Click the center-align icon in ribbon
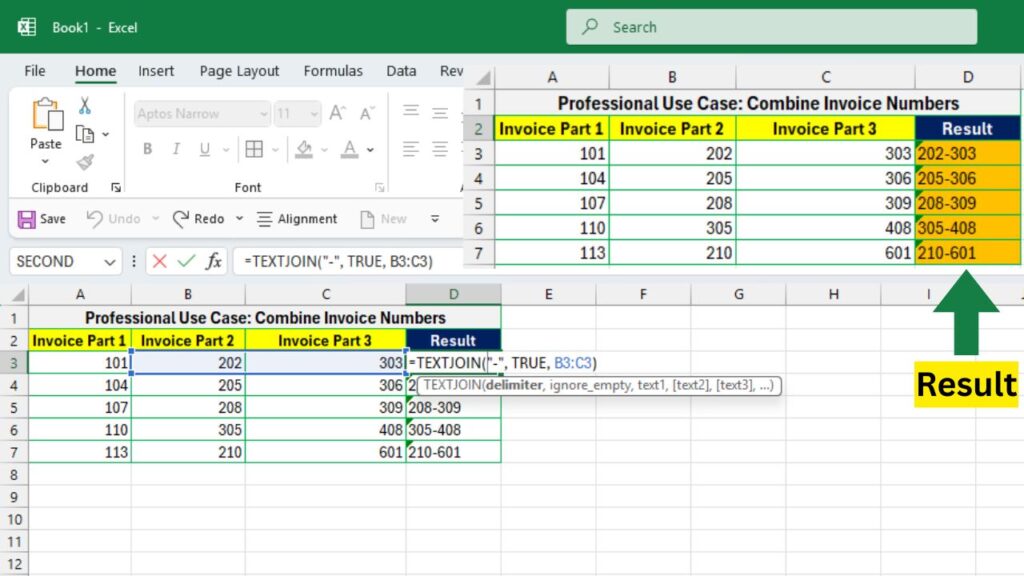This screenshot has height=576, width=1024. [x=440, y=149]
